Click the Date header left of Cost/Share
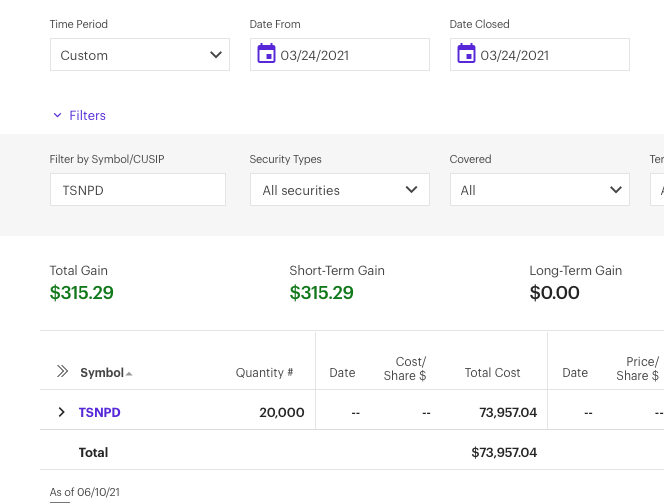Screen dimensions: 664x503 pyautogui.click(x=342, y=373)
